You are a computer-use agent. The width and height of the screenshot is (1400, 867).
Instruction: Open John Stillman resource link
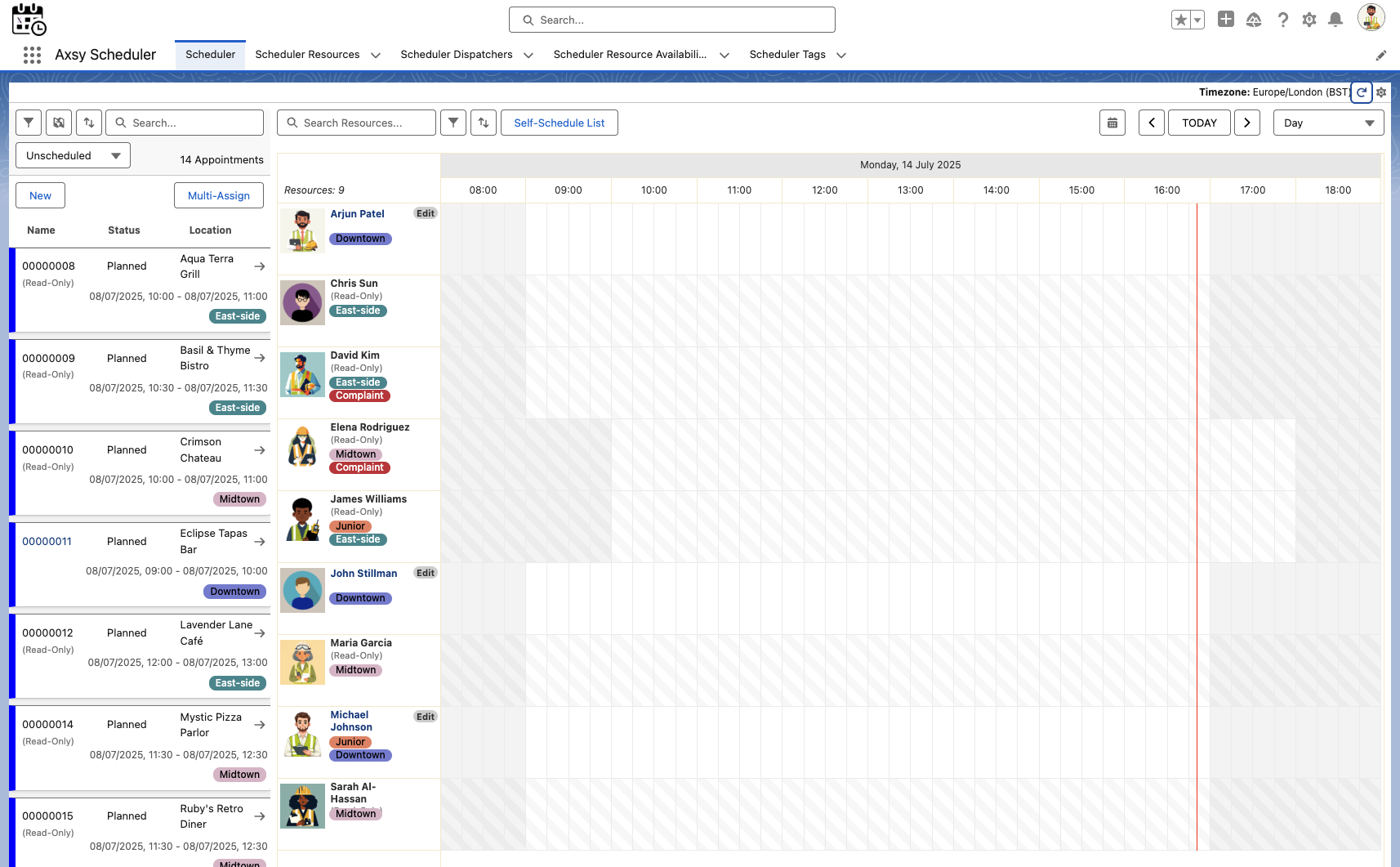363,574
